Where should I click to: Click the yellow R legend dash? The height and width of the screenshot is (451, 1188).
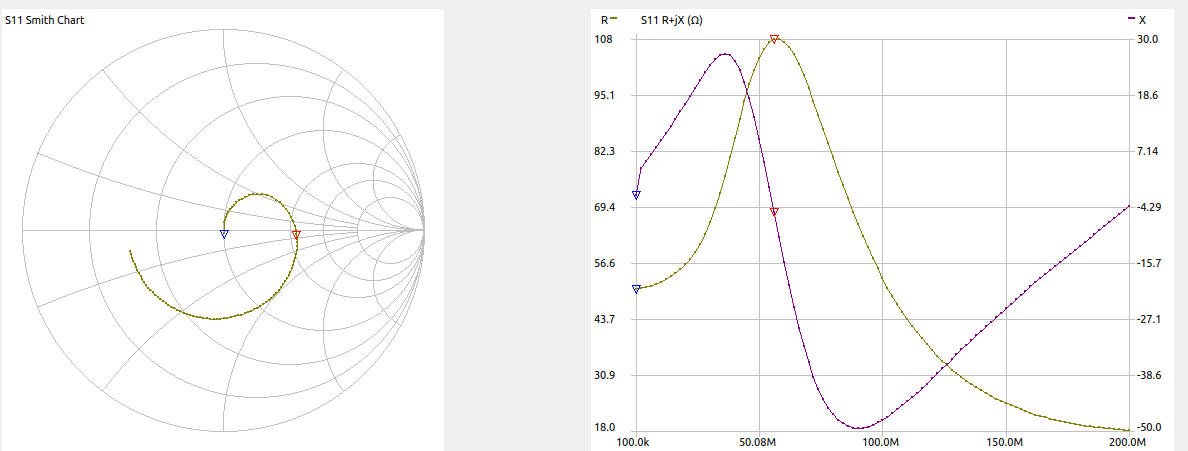tap(613, 19)
